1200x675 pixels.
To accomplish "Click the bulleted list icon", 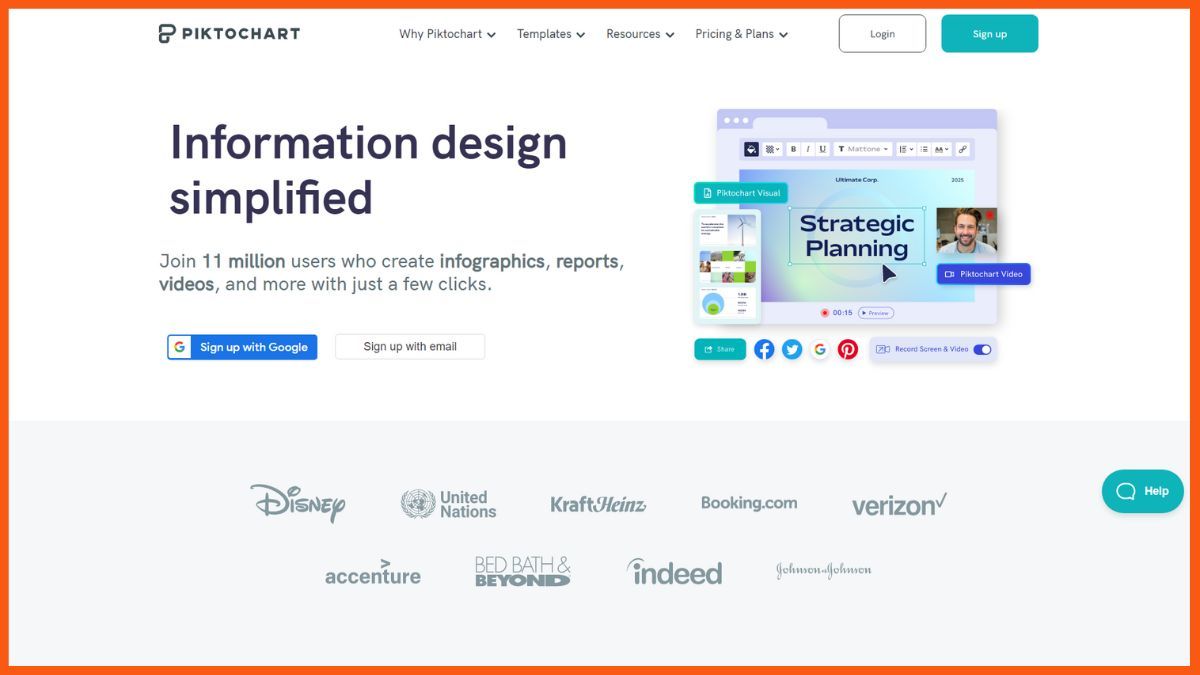I will (x=923, y=149).
